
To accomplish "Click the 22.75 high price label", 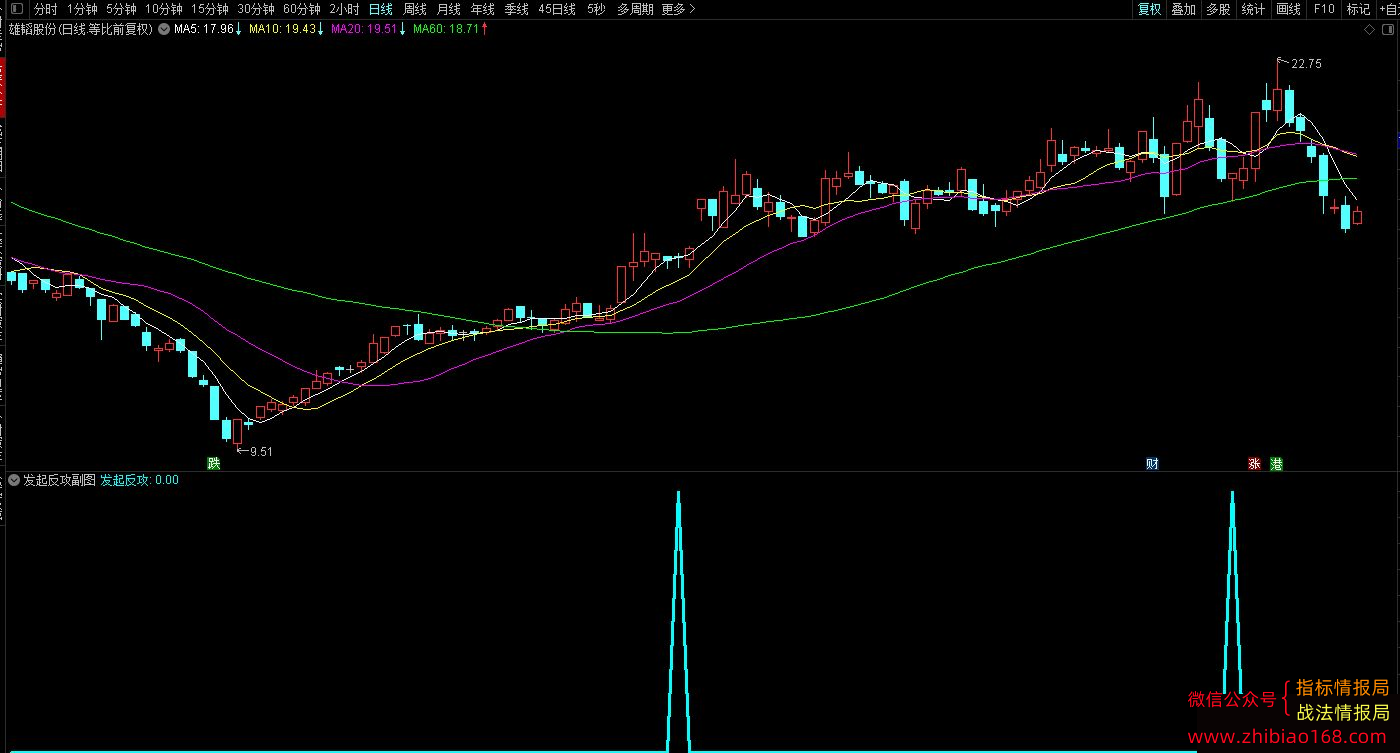I will (x=1306, y=64).
